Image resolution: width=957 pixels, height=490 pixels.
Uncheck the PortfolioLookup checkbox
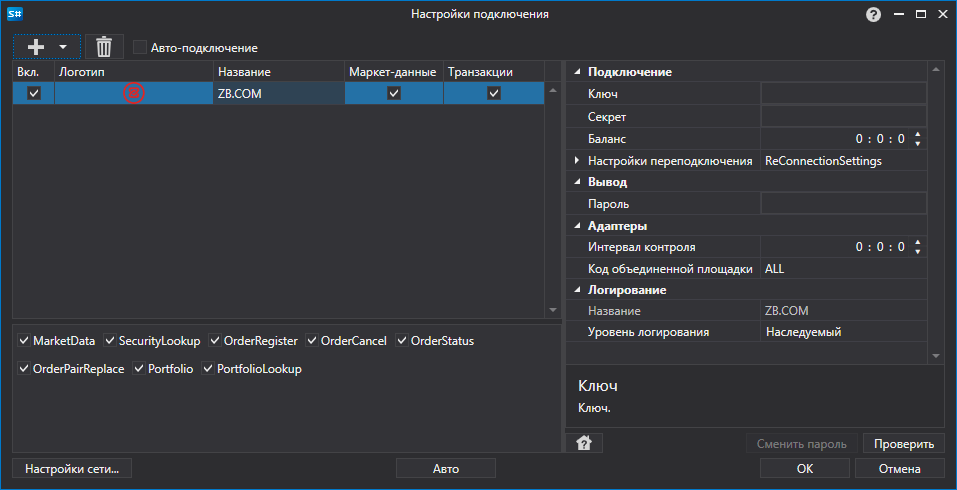(x=208, y=369)
